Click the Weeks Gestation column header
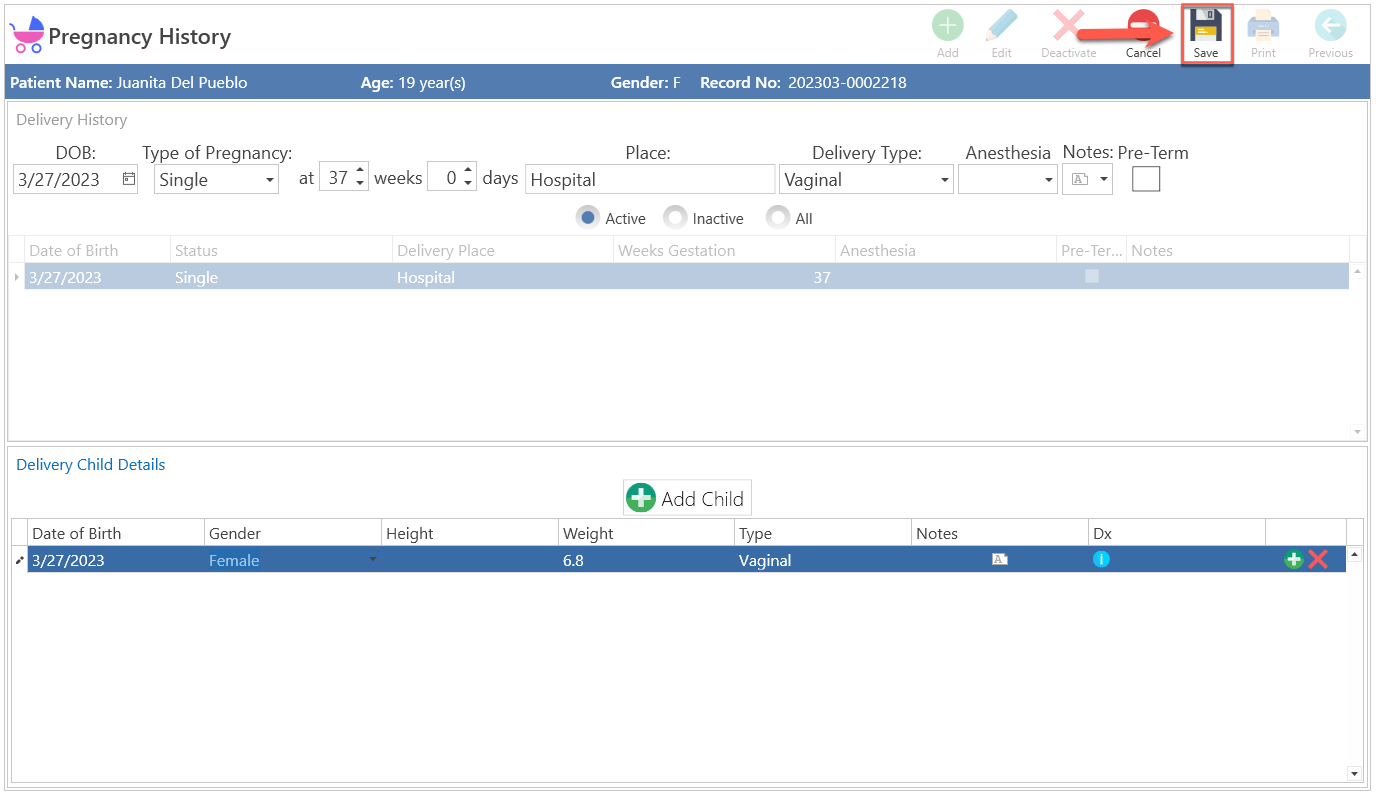This screenshot has width=1376, height=795. [x=724, y=250]
